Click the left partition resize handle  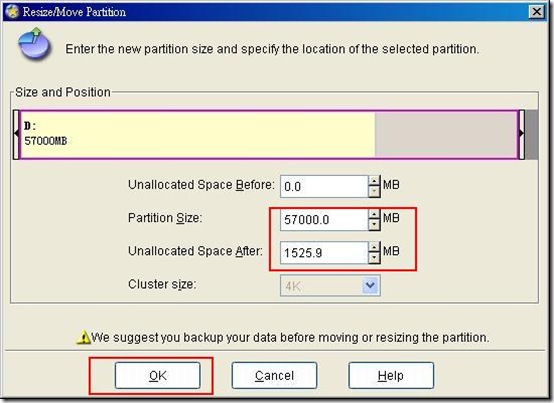click(16, 134)
